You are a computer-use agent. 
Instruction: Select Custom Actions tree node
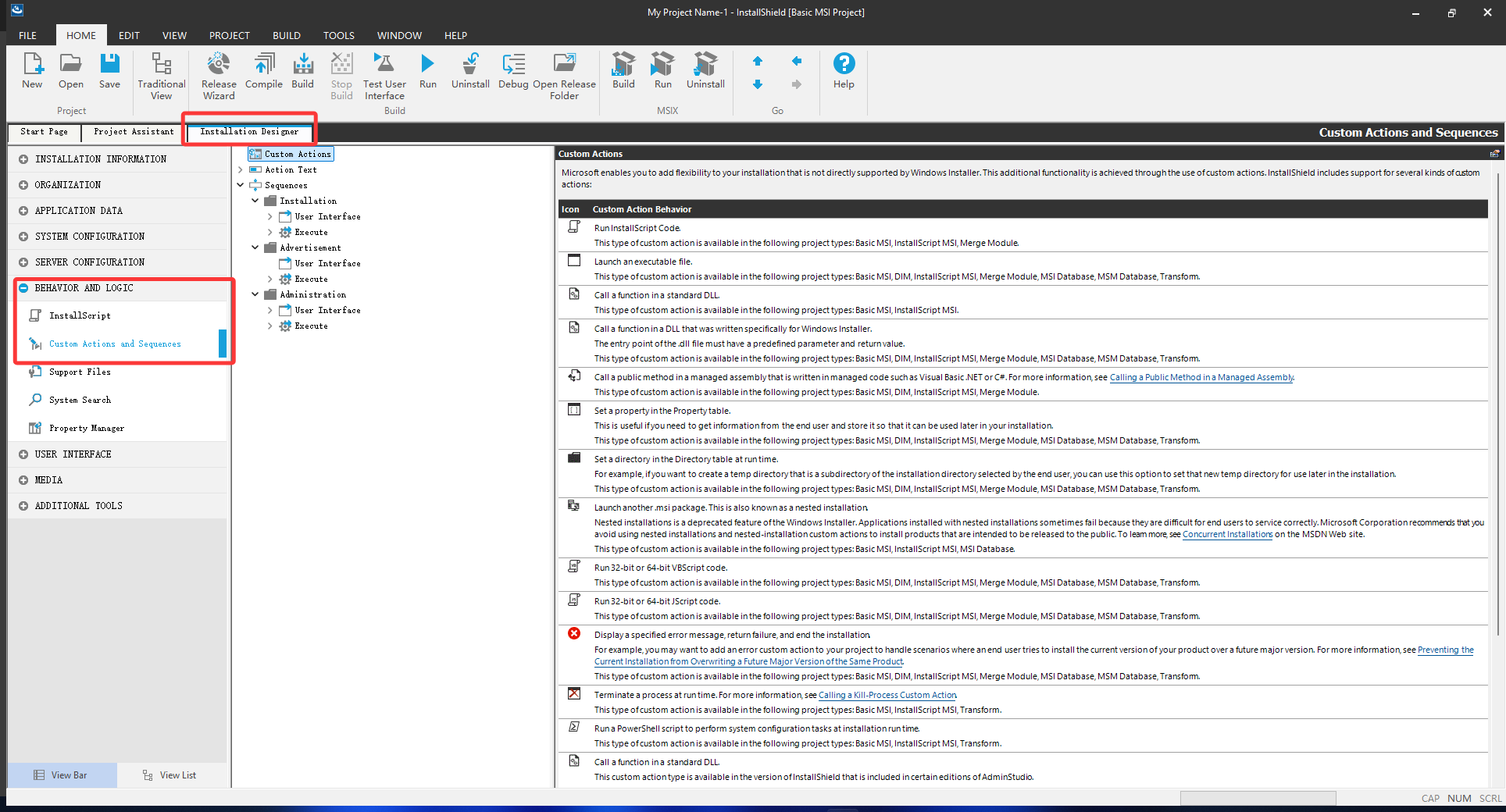[291, 154]
